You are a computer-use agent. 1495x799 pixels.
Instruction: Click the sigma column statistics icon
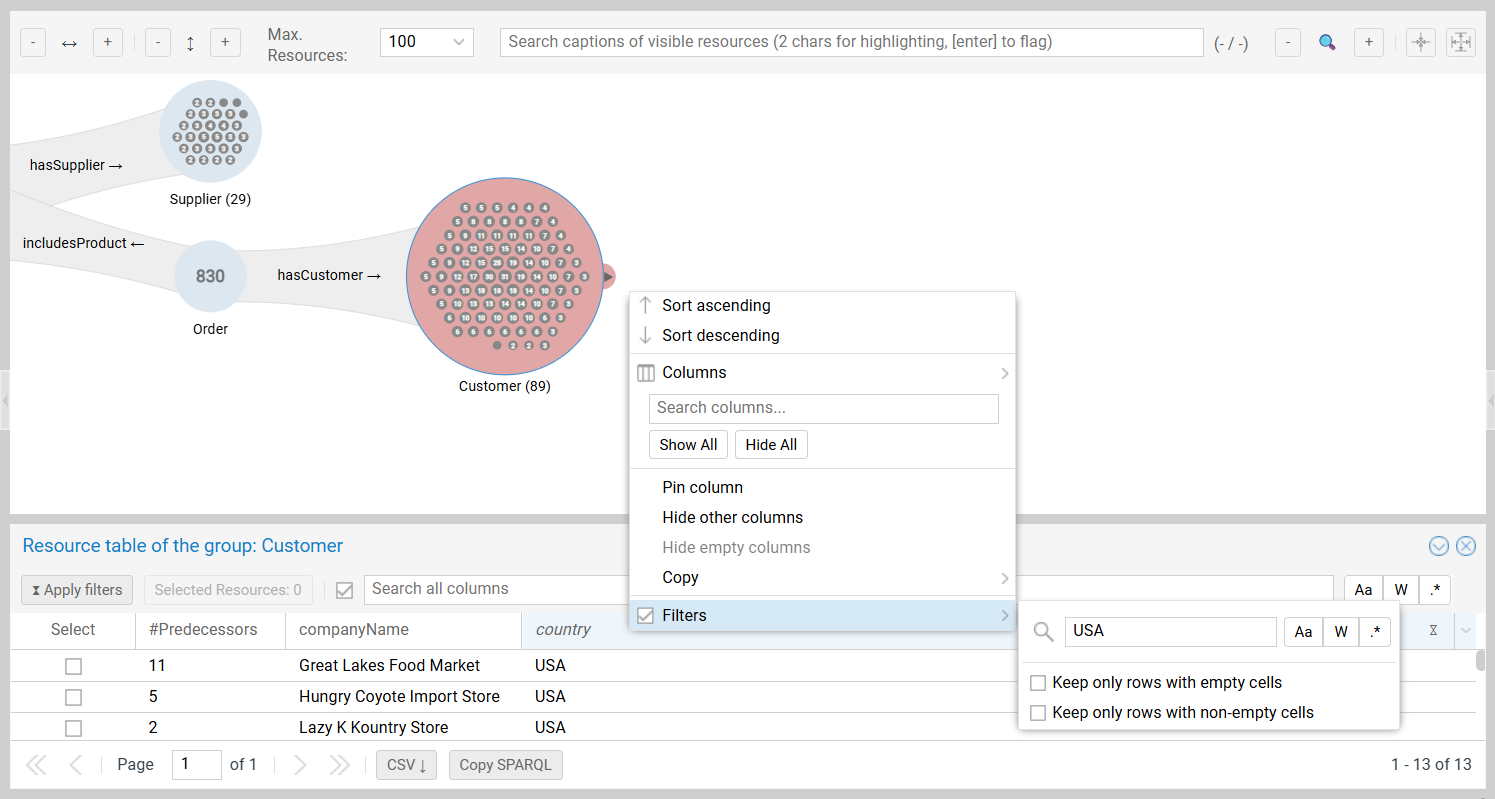coord(1433,629)
